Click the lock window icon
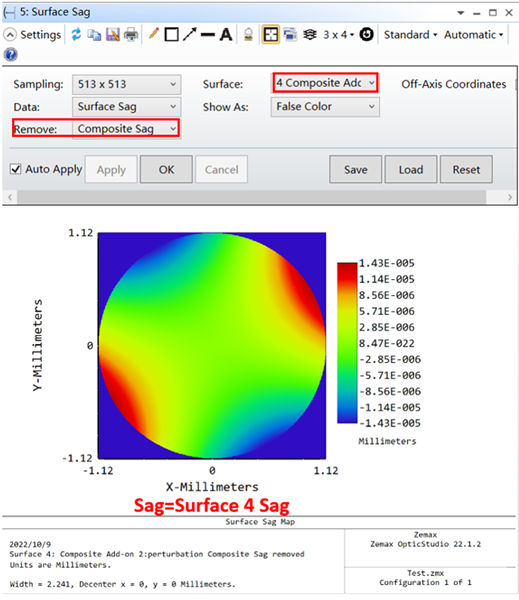Screen dimensions: 519x600 [x=248, y=35]
